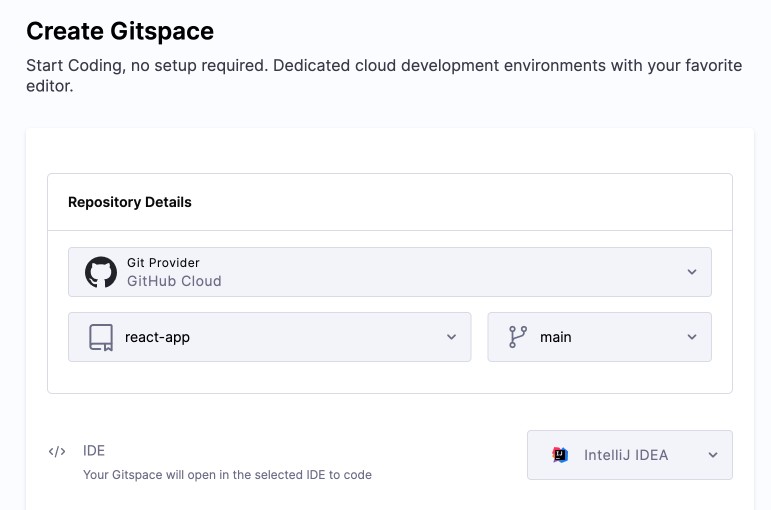The height and width of the screenshot is (510, 771).
Task: Open the react-app repository chevron
Action: [x=451, y=337]
